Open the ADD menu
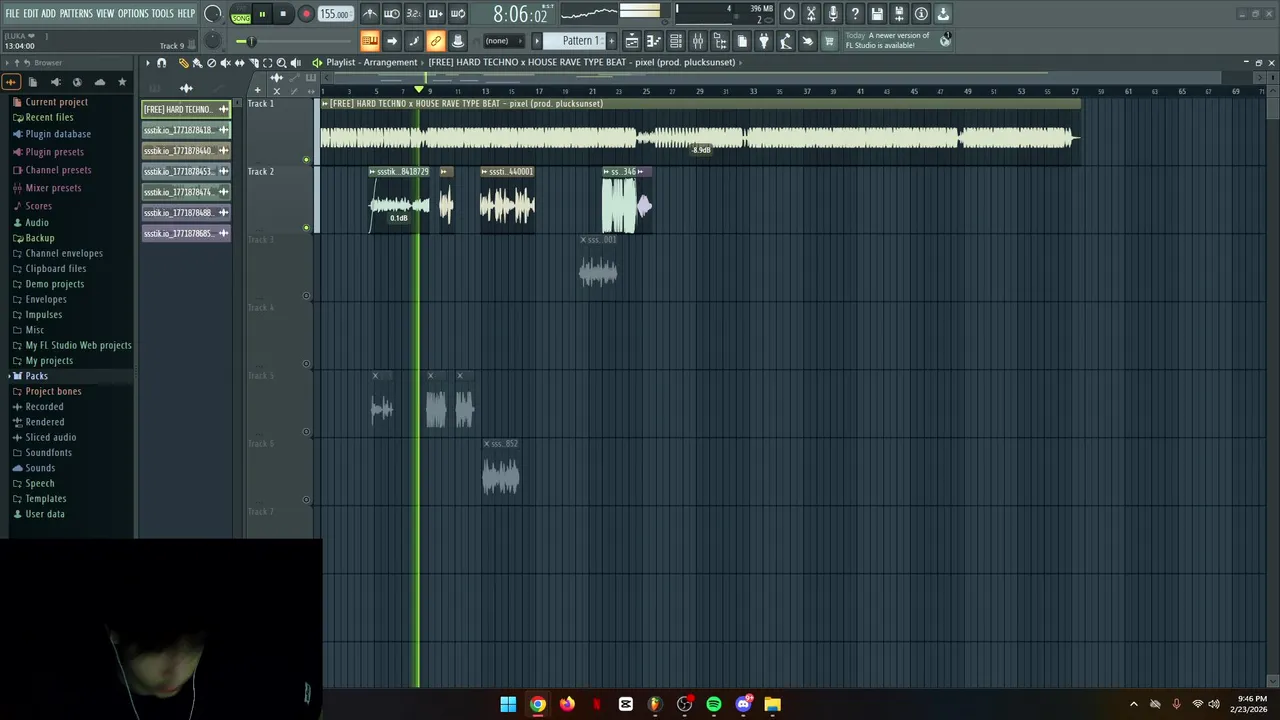 tap(48, 14)
